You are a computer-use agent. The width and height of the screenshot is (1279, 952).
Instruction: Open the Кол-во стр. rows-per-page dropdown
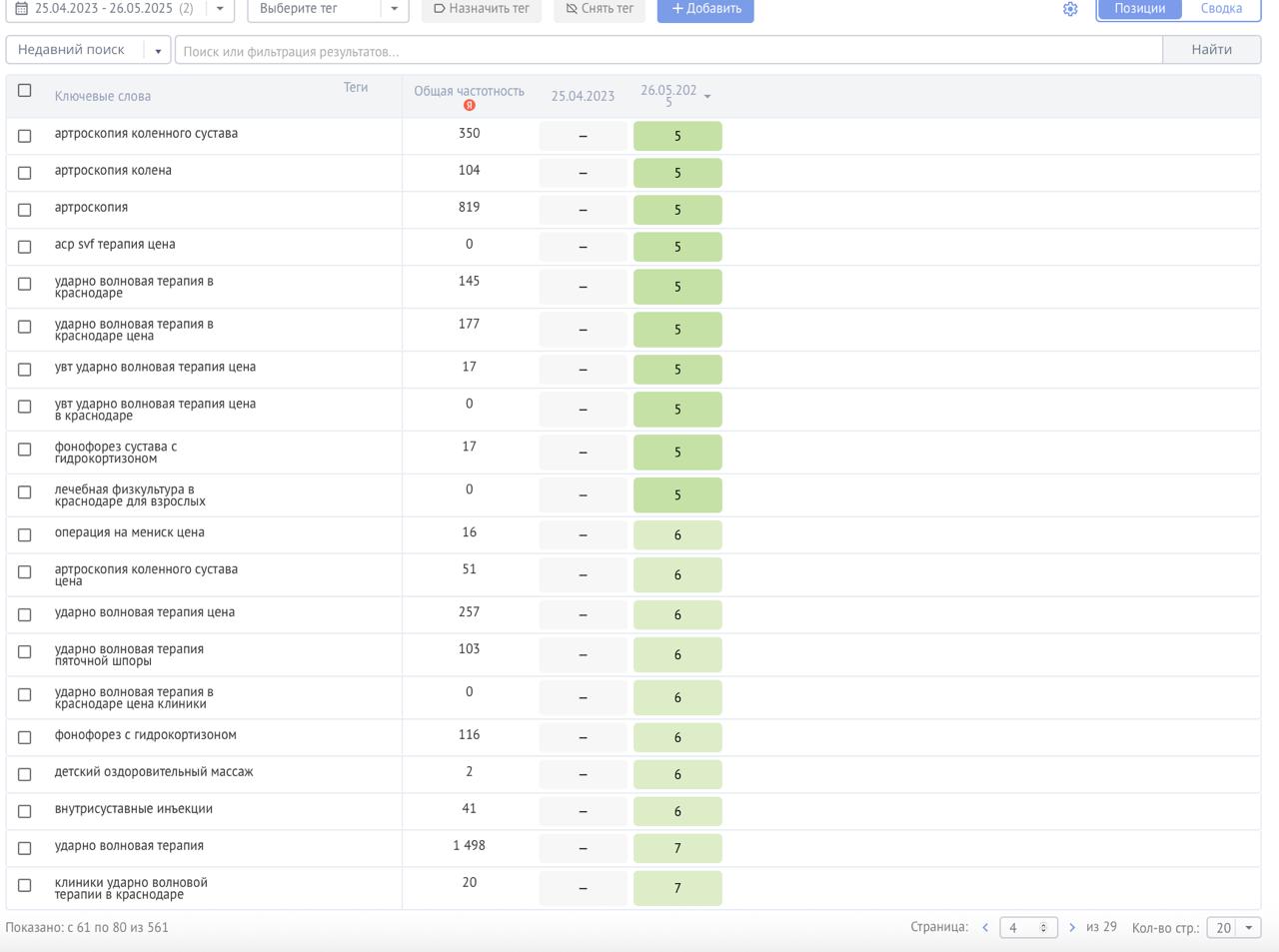tap(1234, 928)
